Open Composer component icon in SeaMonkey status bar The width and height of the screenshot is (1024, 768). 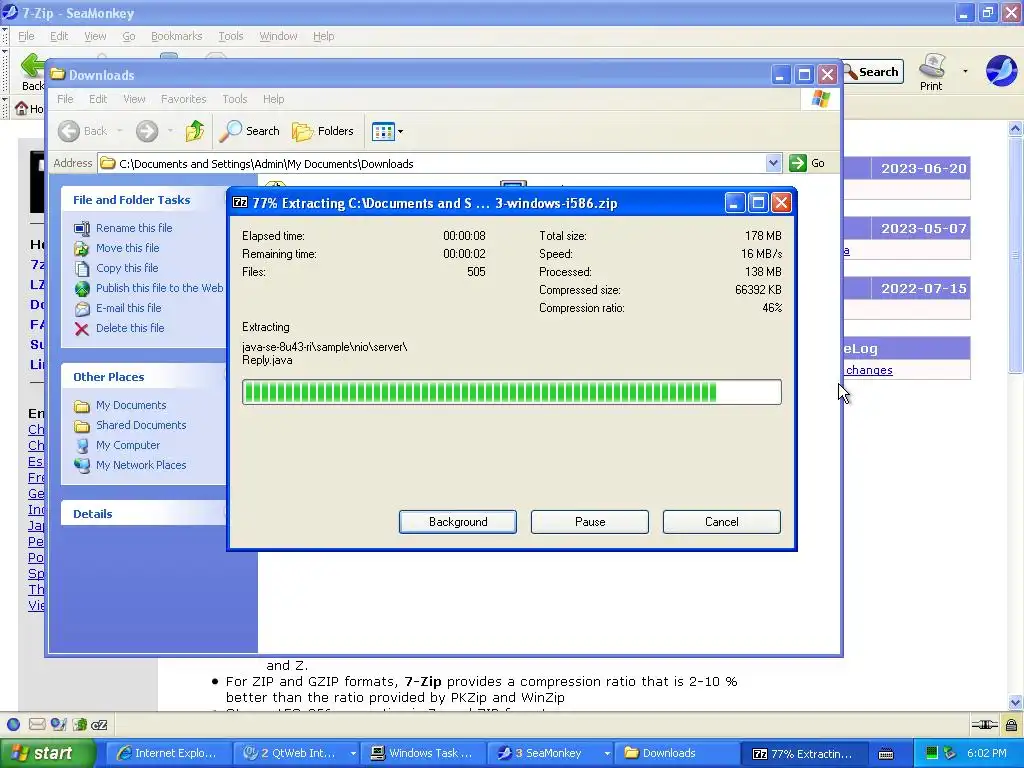[59, 724]
